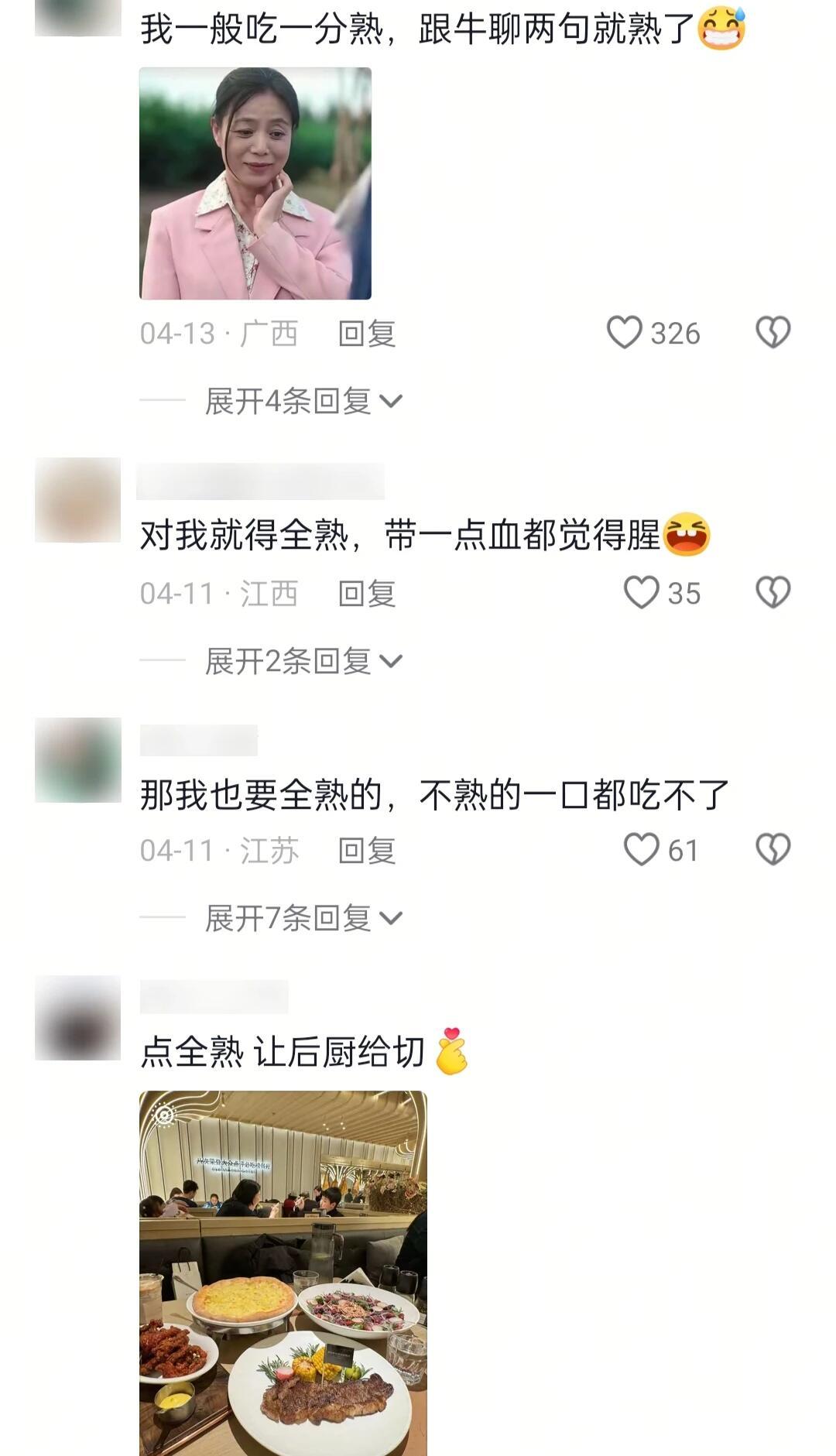The image size is (836, 1456).
Task: Open the steak restaurant photo
Action: [283, 1273]
